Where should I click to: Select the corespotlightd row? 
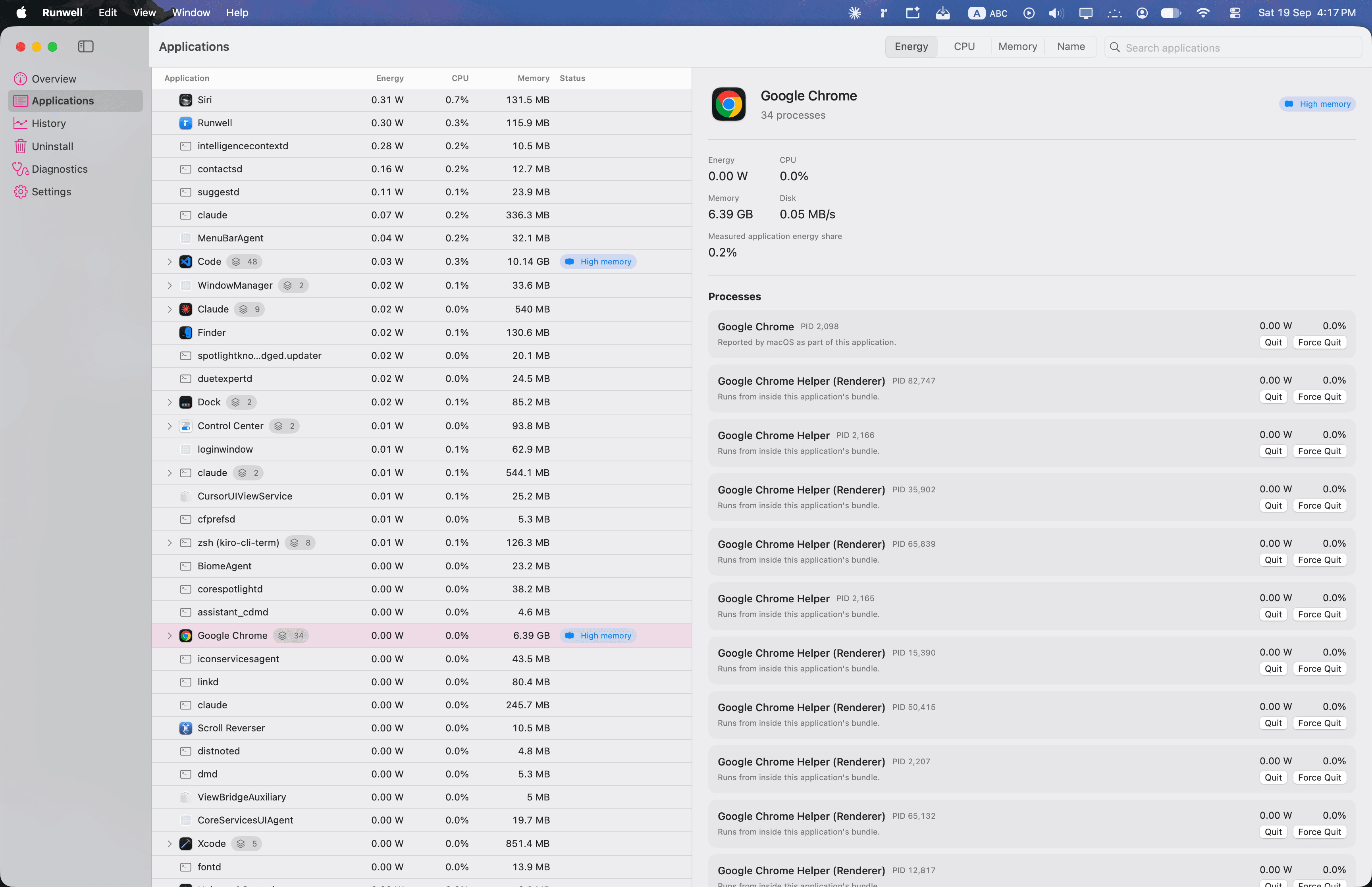coord(422,589)
